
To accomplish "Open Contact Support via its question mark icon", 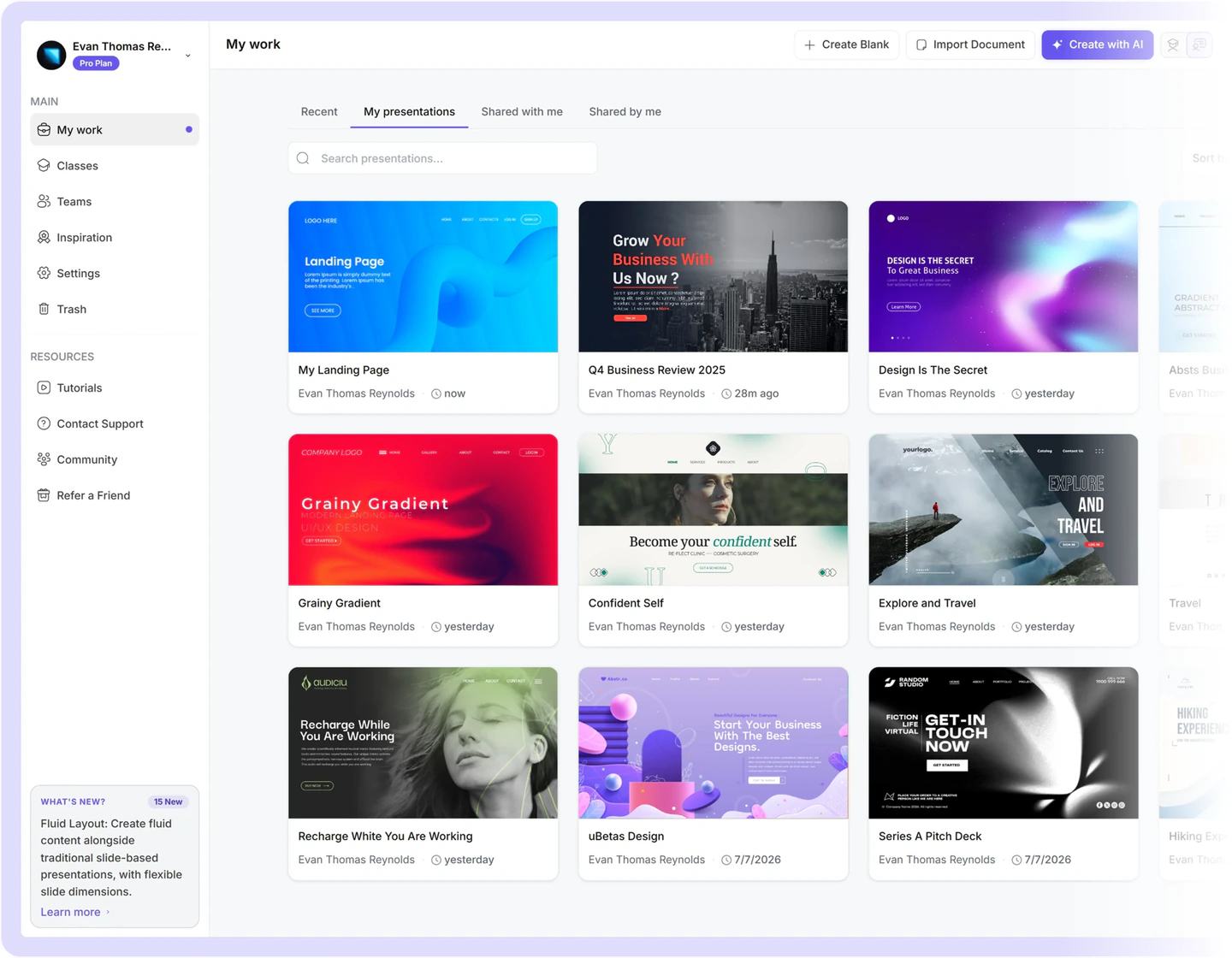I will (x=44, y=424).
